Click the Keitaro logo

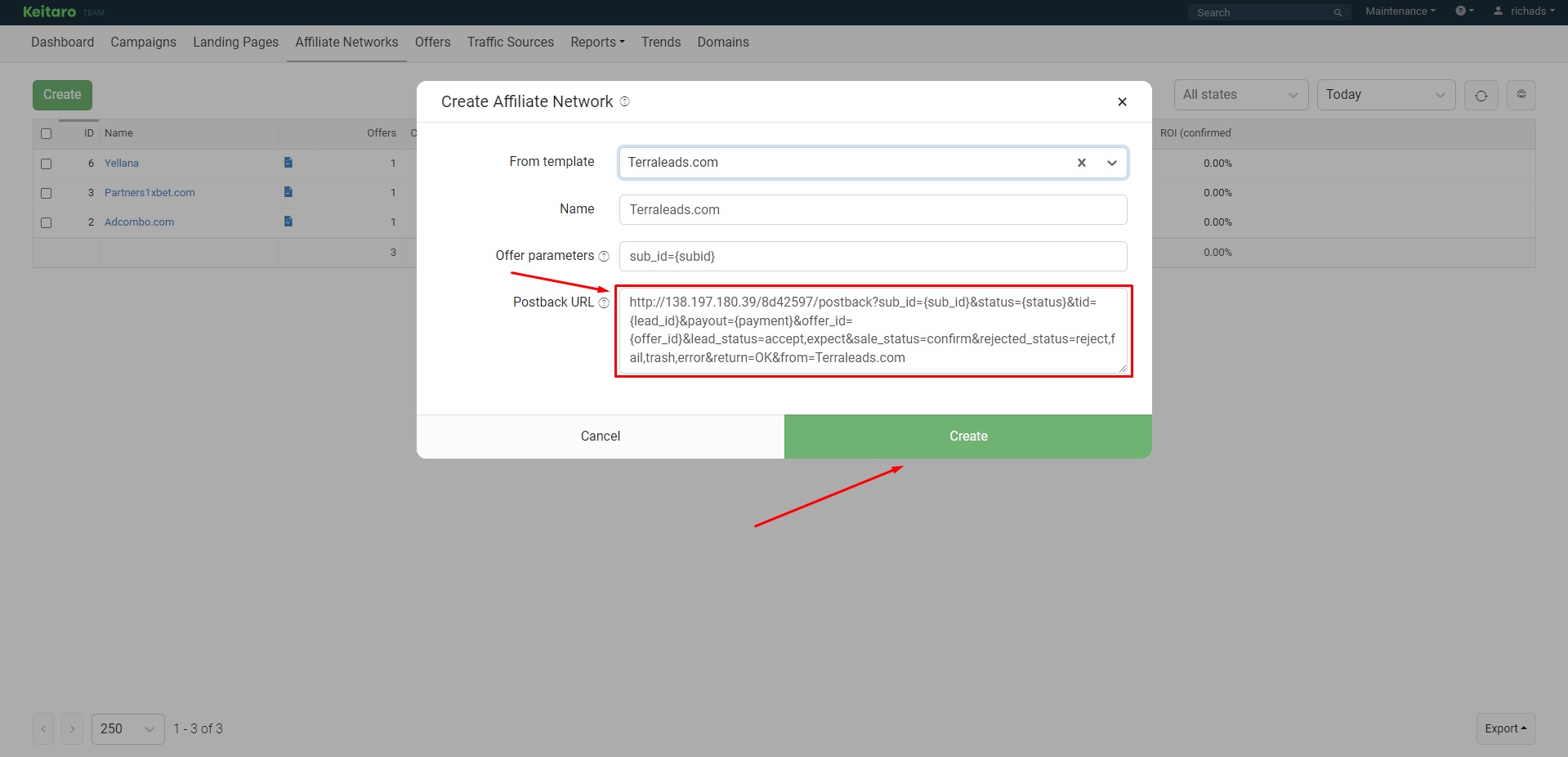pos(50,11)
